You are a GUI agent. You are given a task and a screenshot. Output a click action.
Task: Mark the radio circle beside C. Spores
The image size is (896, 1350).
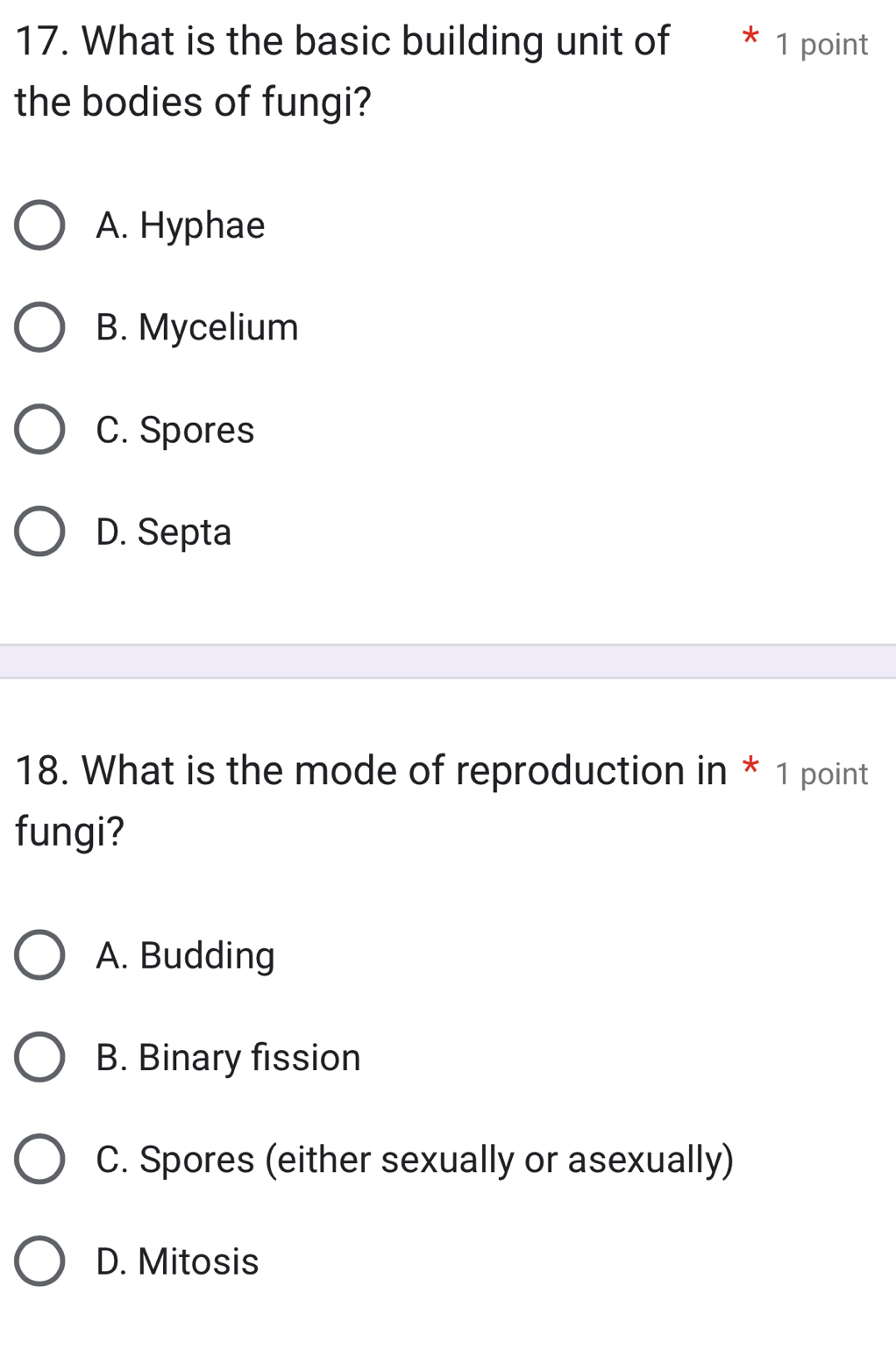pyautogui.click(x=39, y=430)
